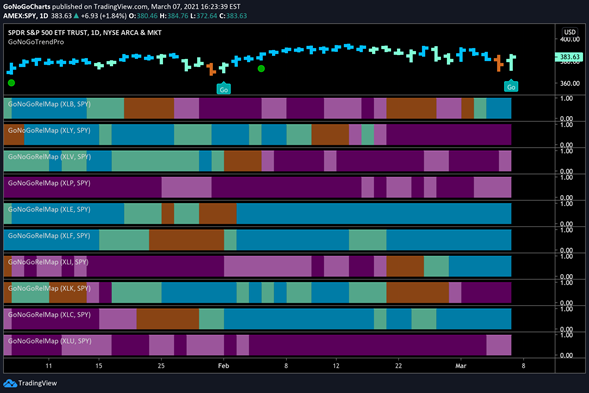Select the GoNoGoRelMap (XLU, SPY) label
Image resolution: width=589 pixels, height=393 pixels.
click(x=50, y=341)
